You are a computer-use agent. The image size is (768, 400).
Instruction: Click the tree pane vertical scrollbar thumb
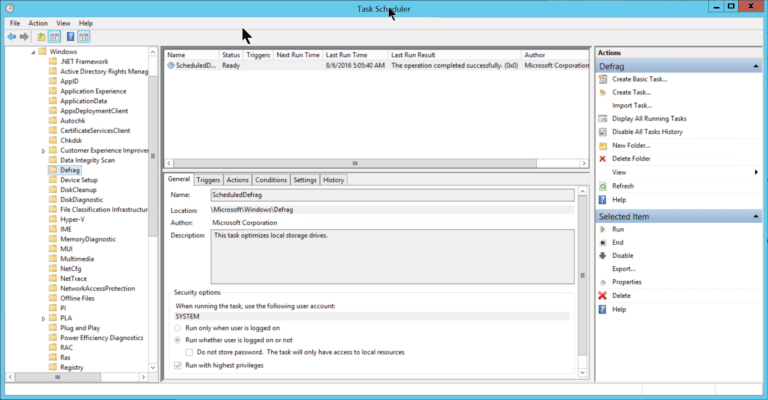[x=153, y=156]
